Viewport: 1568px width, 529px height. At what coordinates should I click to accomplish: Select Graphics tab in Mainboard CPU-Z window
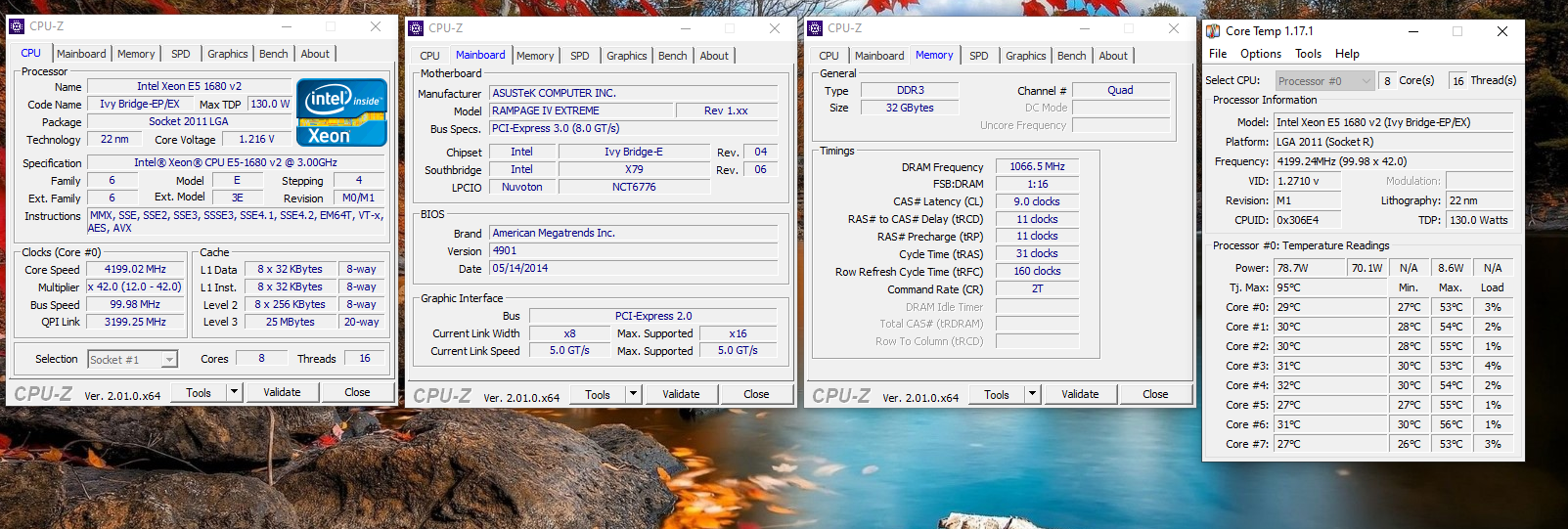(x=627, y=56)
